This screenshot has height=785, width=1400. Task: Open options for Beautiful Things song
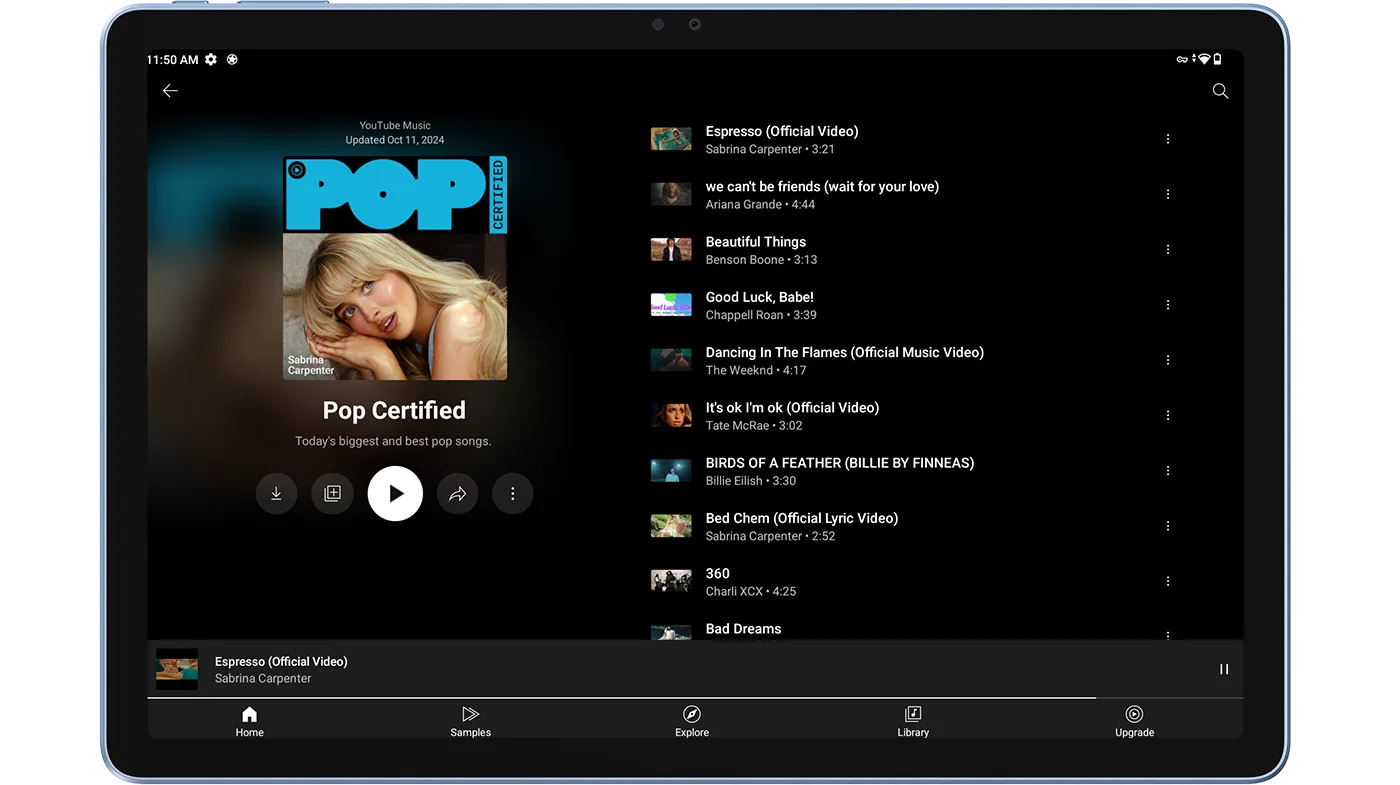[1167, 250]
